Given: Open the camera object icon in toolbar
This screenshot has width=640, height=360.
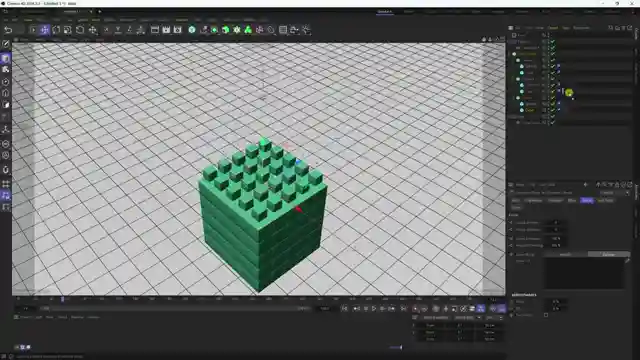Looking at the screenshot, I should coord(294,30).
